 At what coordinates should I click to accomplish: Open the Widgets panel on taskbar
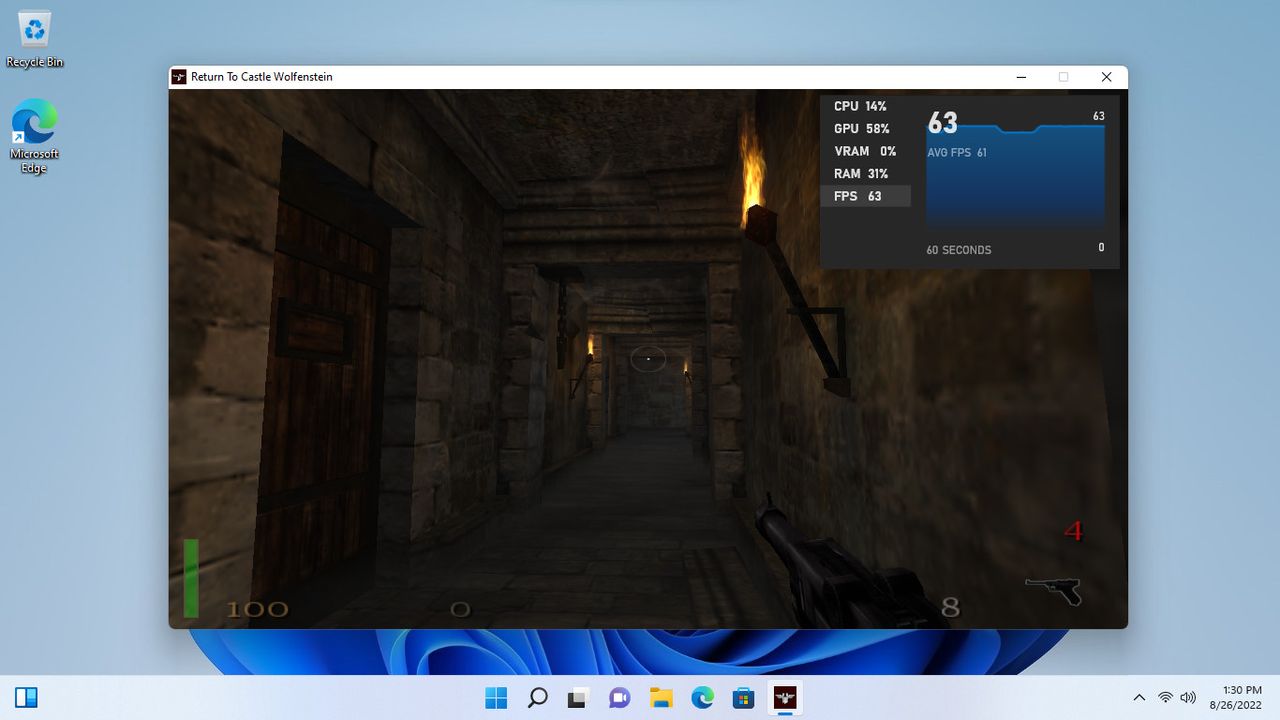[x=26, y=697]
